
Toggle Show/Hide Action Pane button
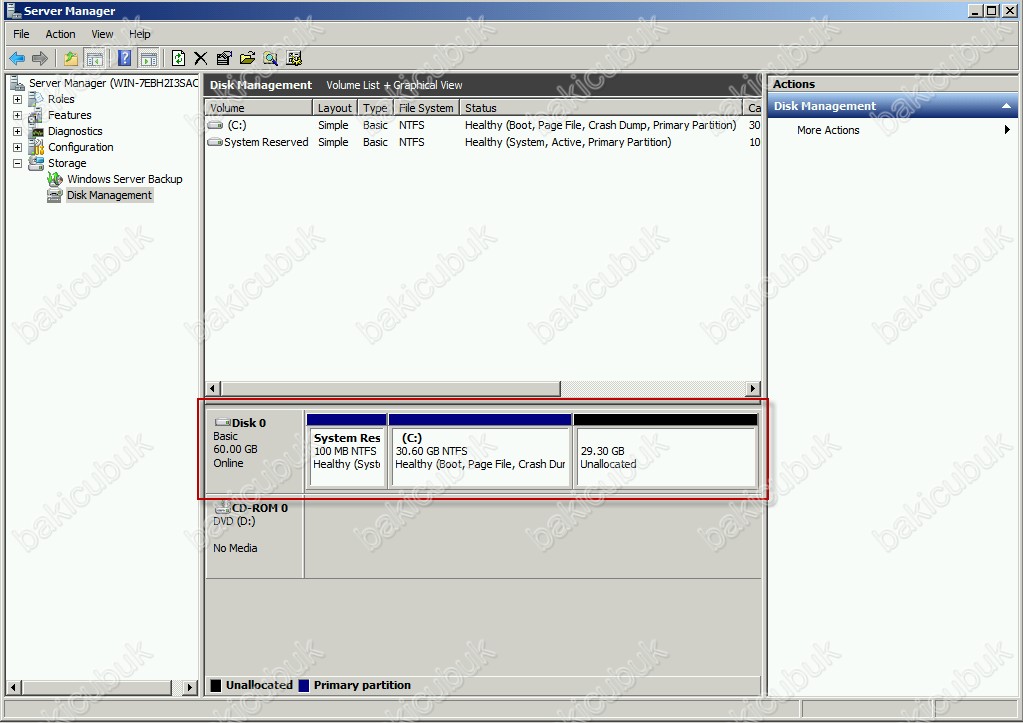(148, 59)
